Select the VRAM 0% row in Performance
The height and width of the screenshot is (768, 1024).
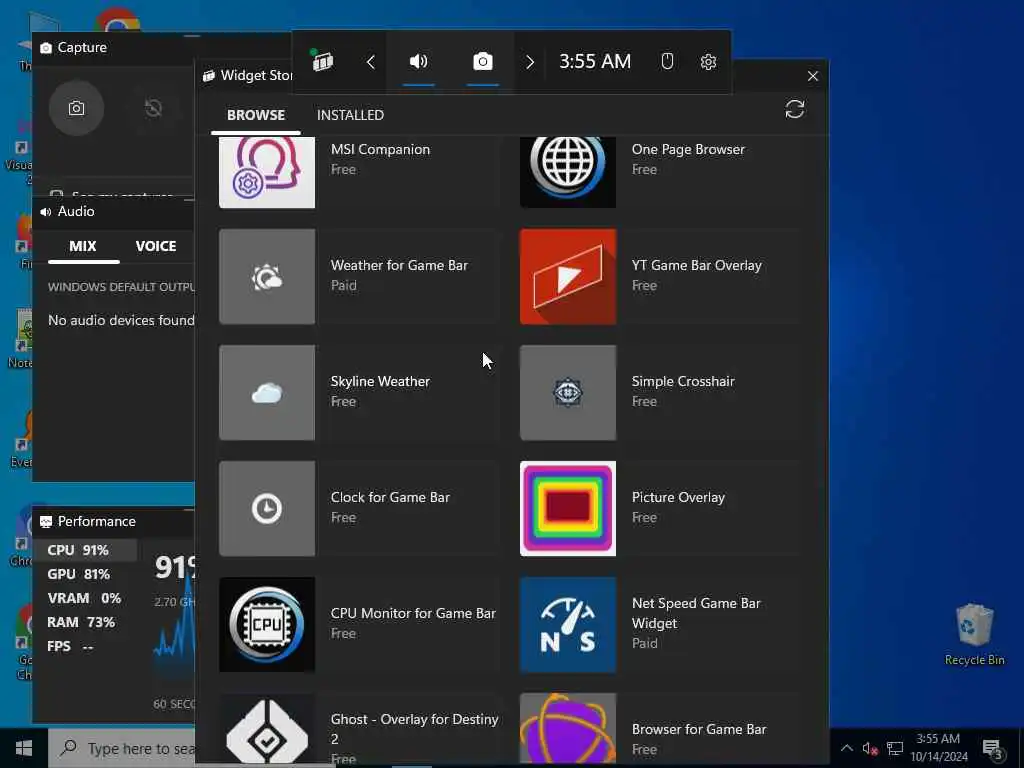[x=85, y=598]
